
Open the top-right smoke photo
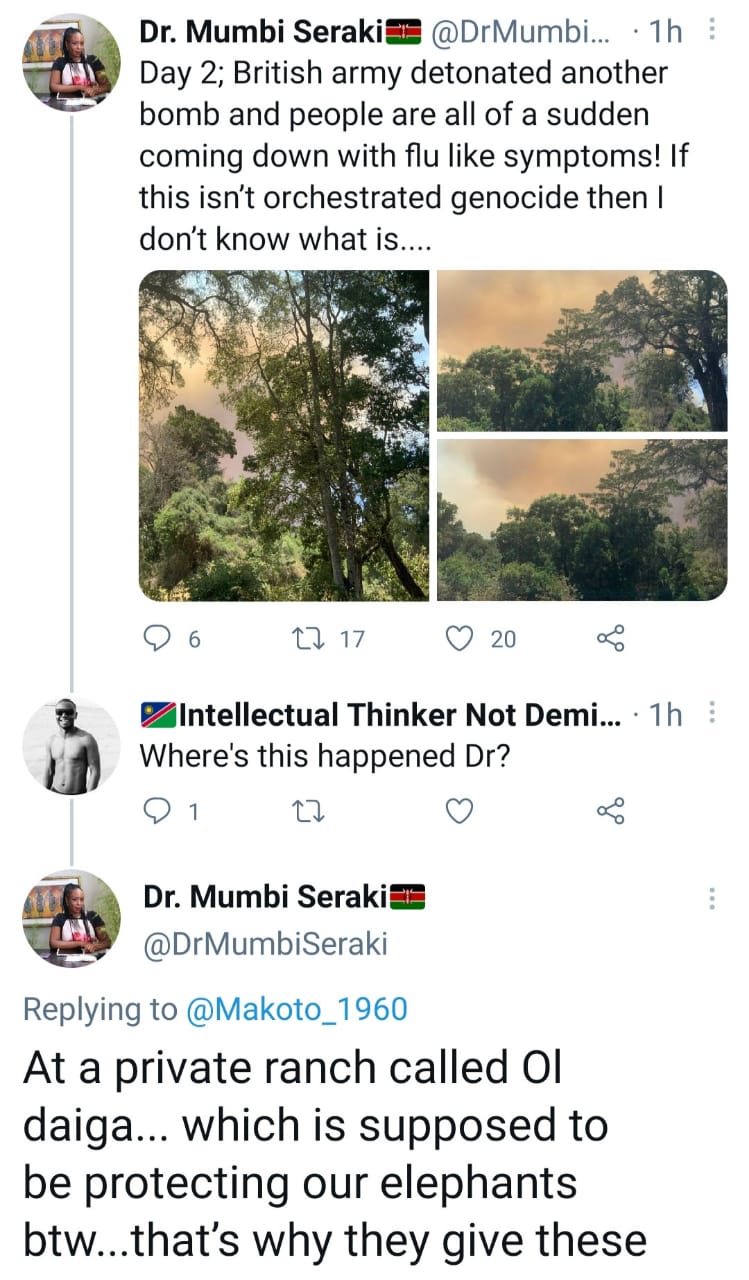pos(582,350)
